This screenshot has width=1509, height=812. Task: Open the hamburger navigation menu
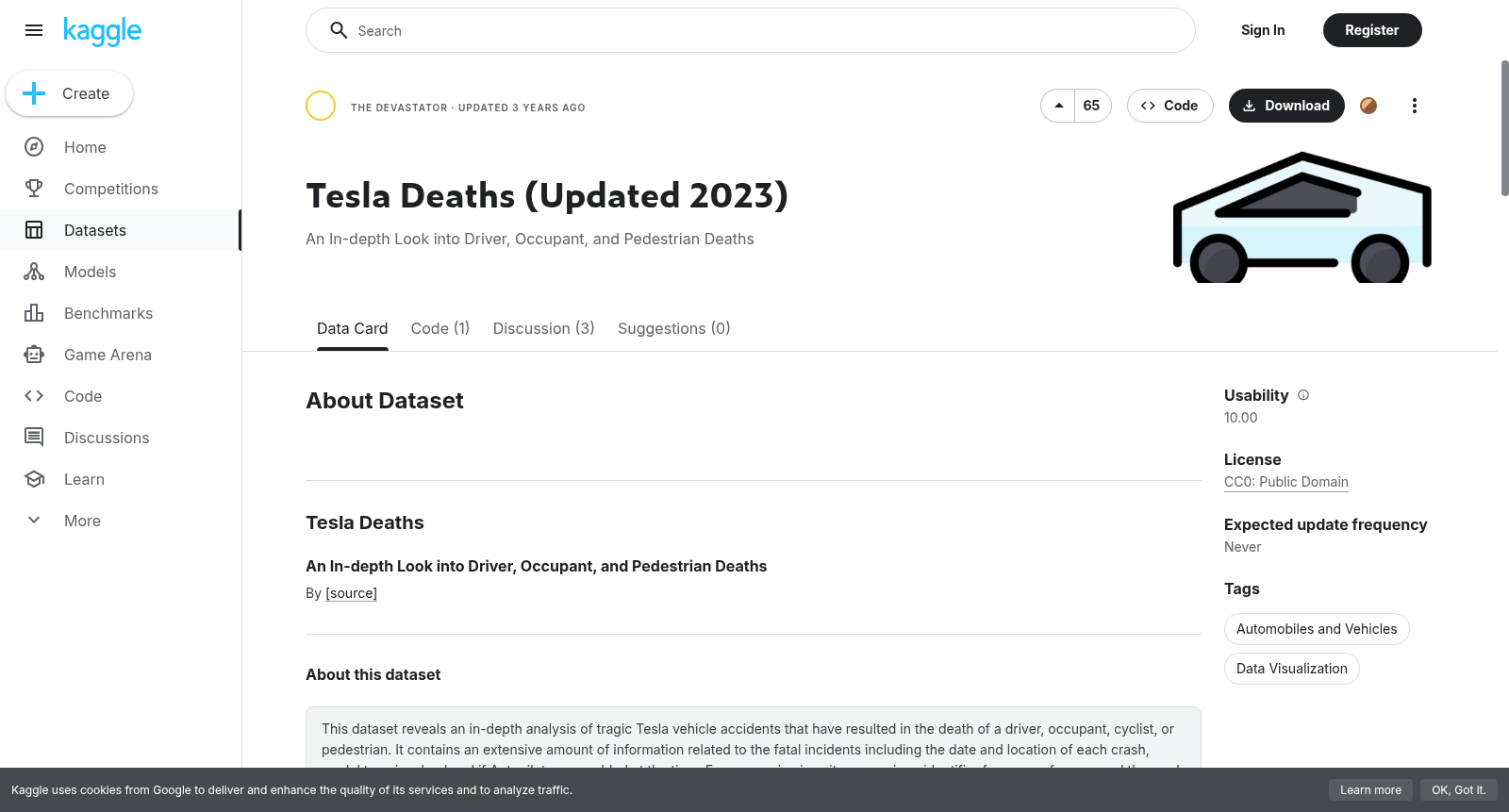(34, 30)
